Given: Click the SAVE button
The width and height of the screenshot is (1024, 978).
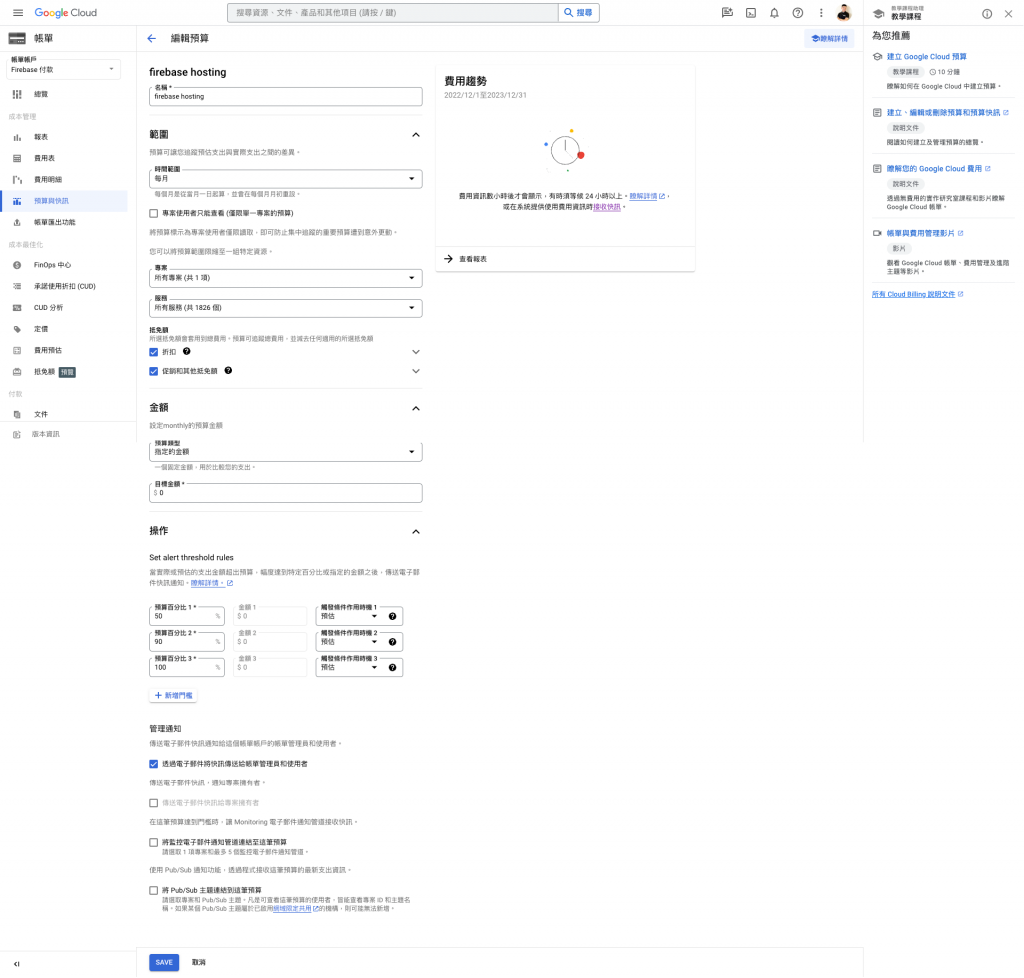Looking at the screenshot, I should point(164,962).
